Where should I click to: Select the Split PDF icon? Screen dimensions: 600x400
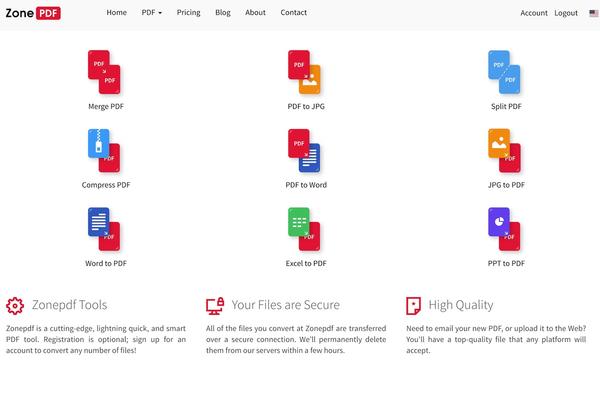tap(504, 72)
